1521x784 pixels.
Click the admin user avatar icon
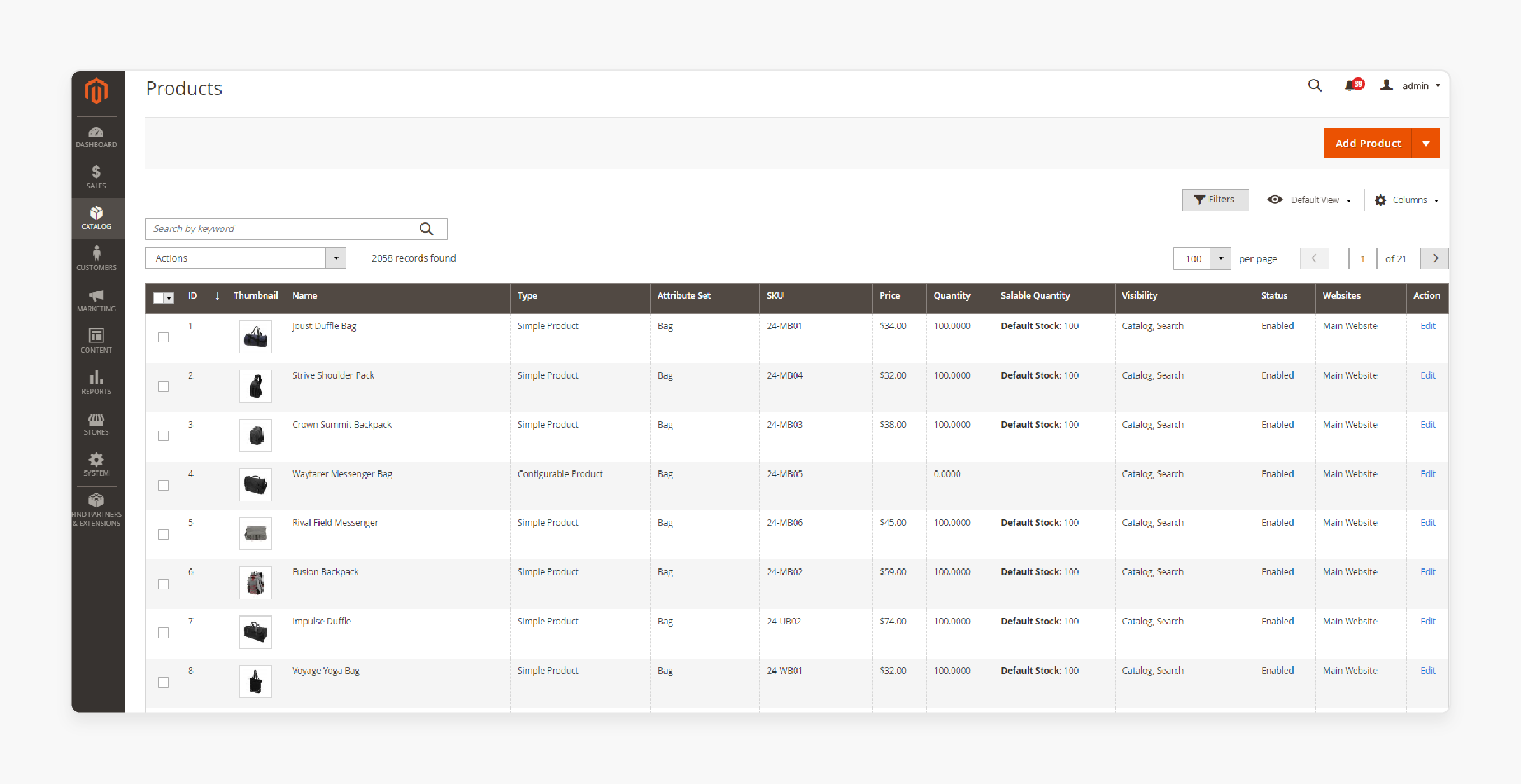tap(1386, 85)
